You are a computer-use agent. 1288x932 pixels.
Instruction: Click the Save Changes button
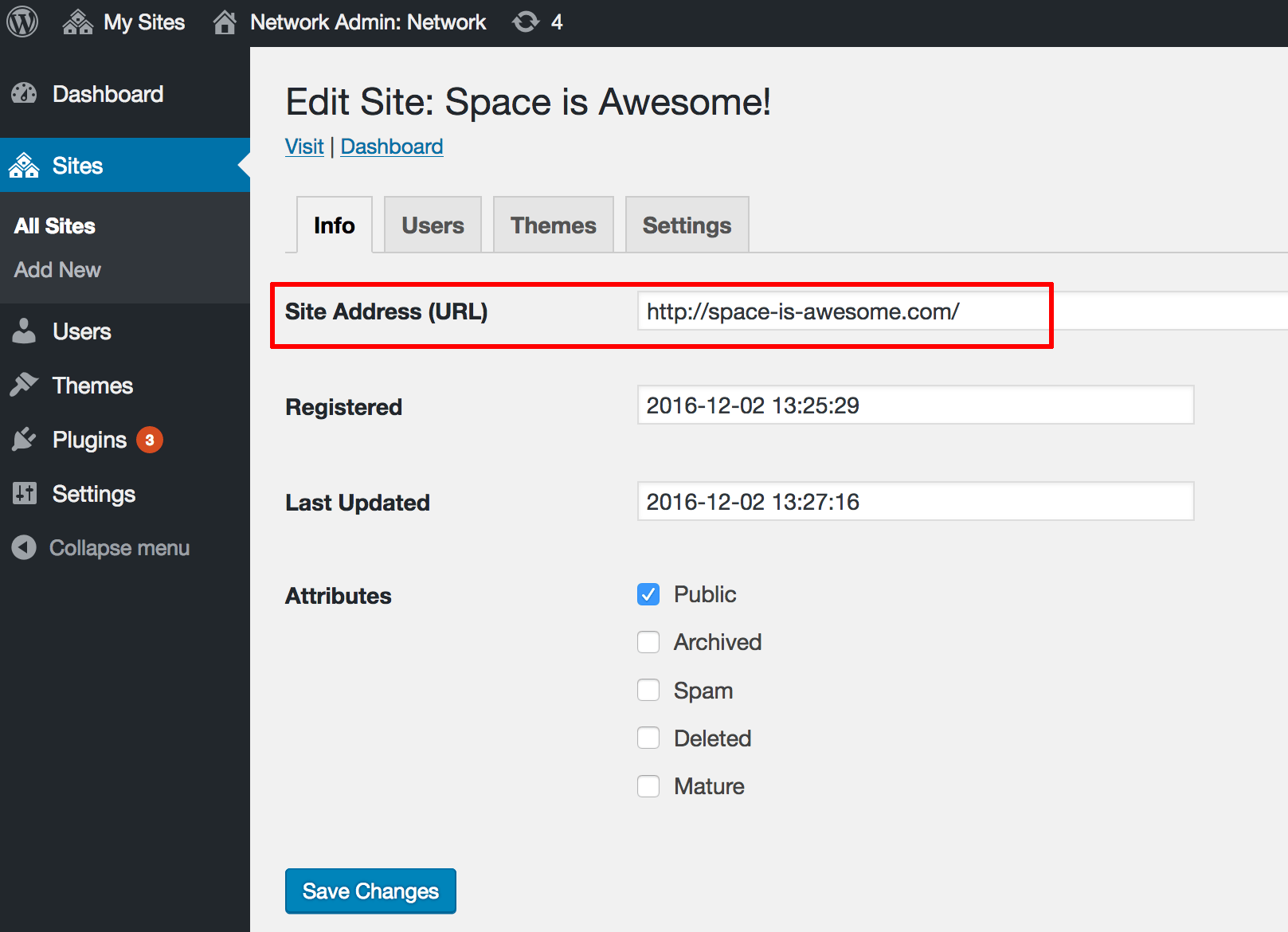(x=370, y=891)
